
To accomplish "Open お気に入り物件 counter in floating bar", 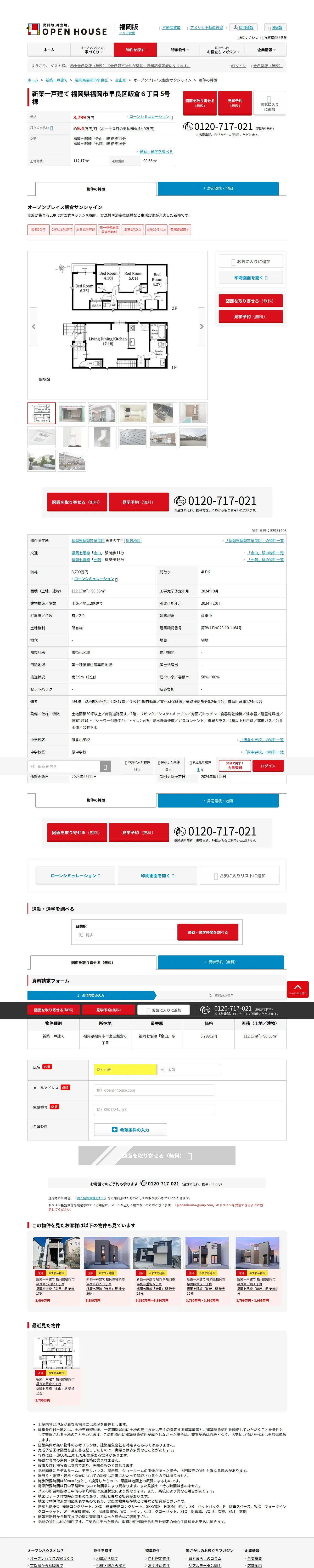I will tap(138, 766).
